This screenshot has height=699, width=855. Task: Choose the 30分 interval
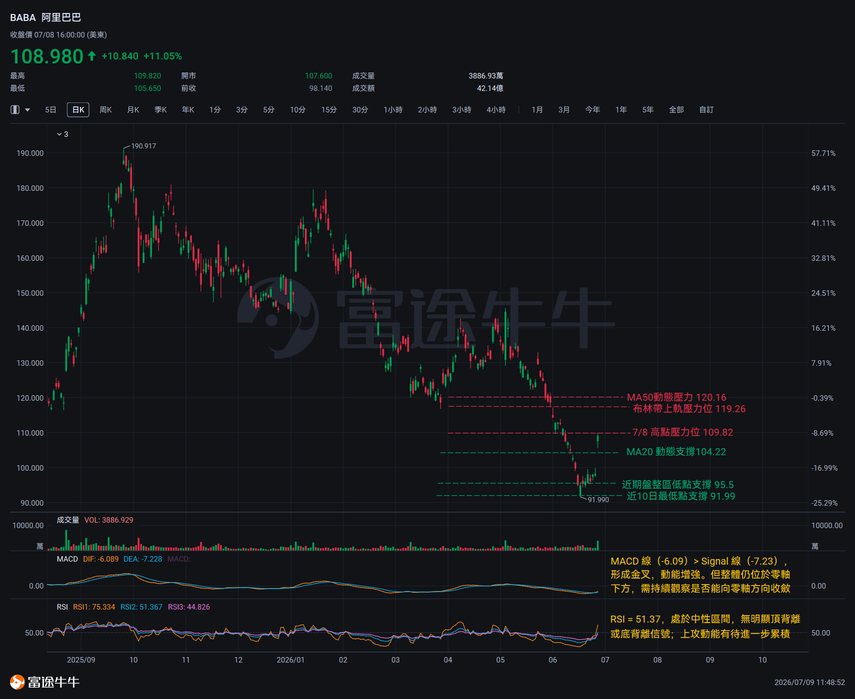[x=360, y=110]
